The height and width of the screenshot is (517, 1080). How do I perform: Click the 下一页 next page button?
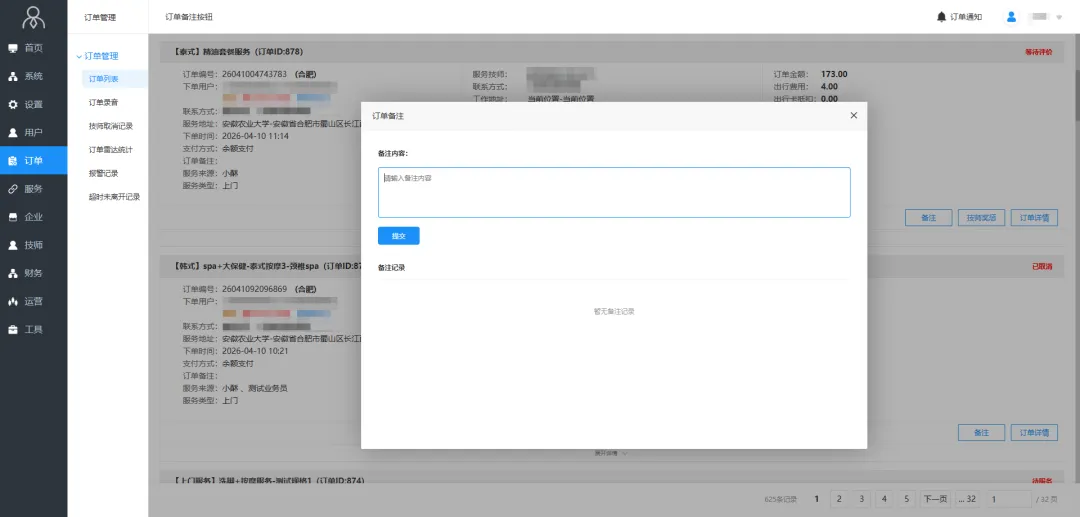point(934,498)
